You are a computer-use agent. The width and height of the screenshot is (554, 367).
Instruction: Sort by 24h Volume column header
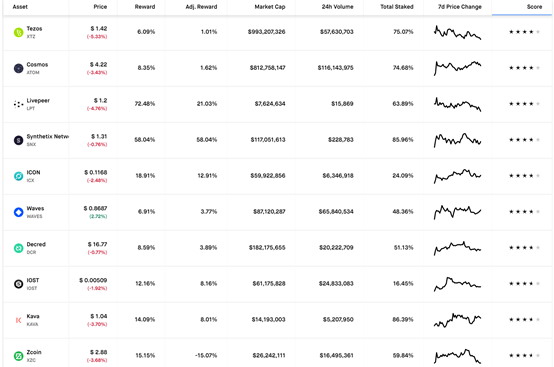pyautogui.click(x=337, y=7)
